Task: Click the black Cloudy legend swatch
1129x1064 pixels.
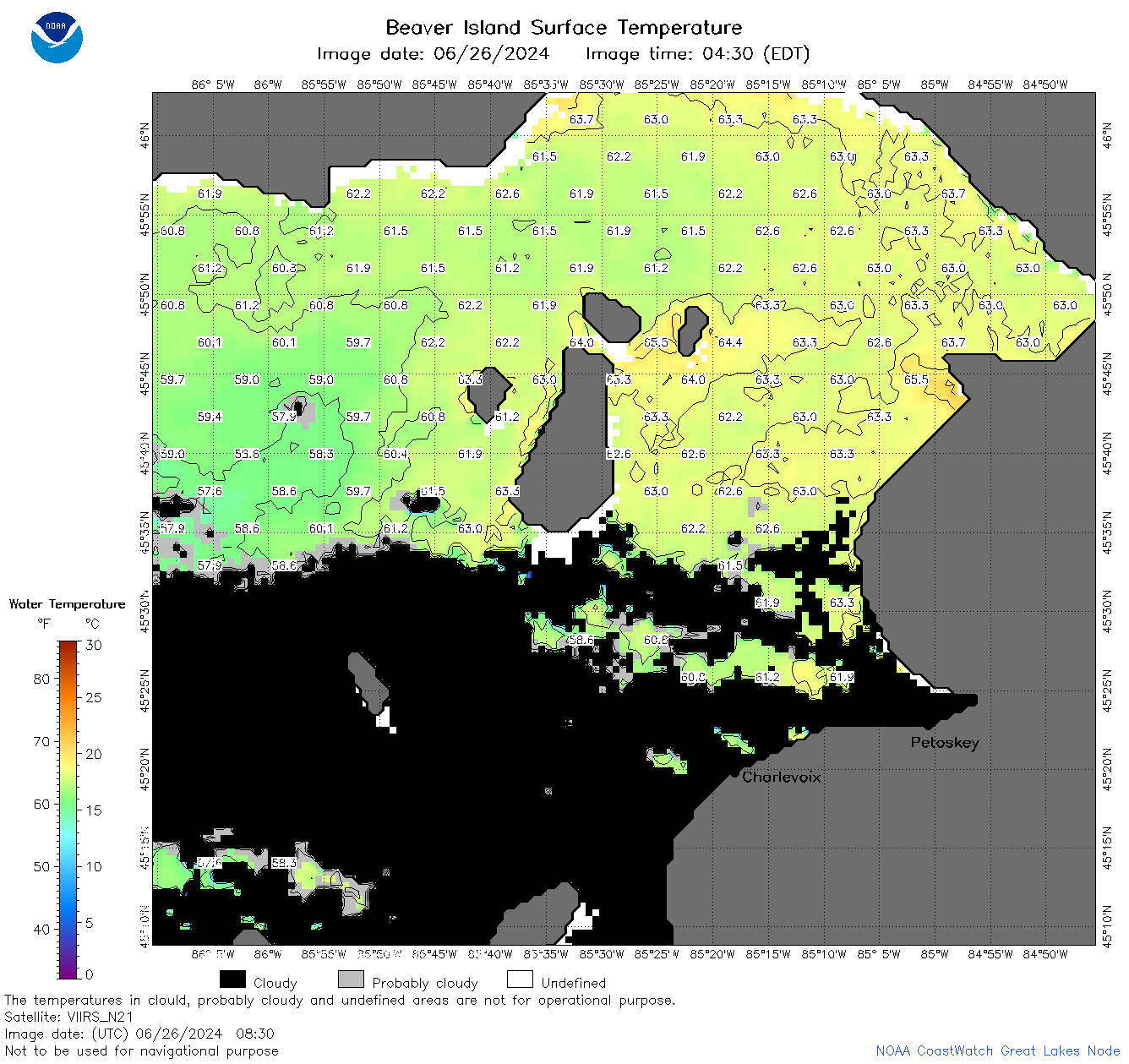Action: pos(232,979)
